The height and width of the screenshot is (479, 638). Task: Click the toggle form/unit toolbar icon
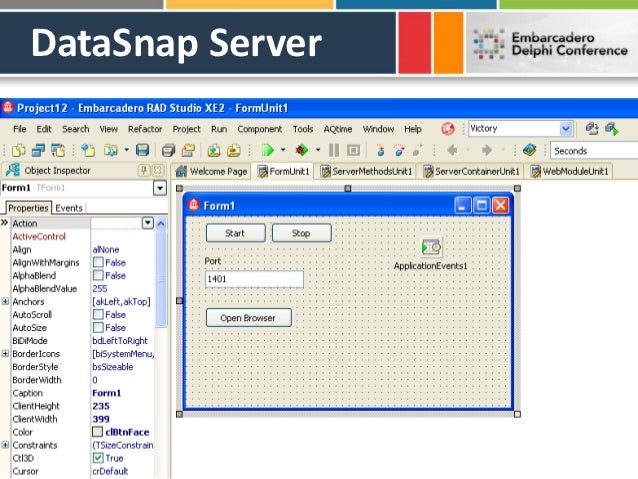point(58,151)
